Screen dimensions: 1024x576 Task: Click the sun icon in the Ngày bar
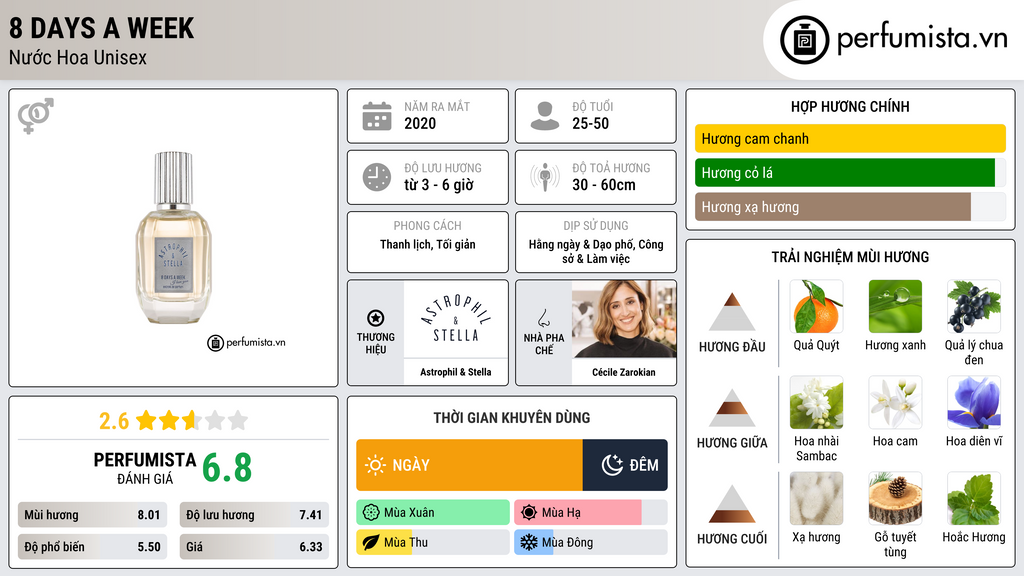pyautogui.click(x=376, y=465)
